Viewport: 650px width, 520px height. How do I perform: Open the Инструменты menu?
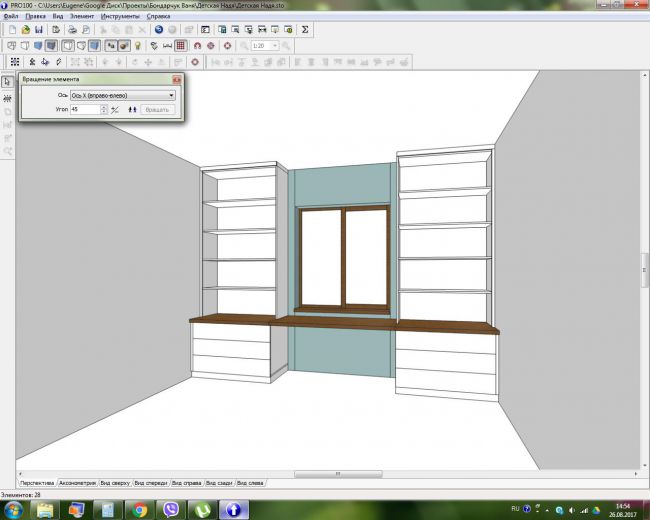(120, 17)
